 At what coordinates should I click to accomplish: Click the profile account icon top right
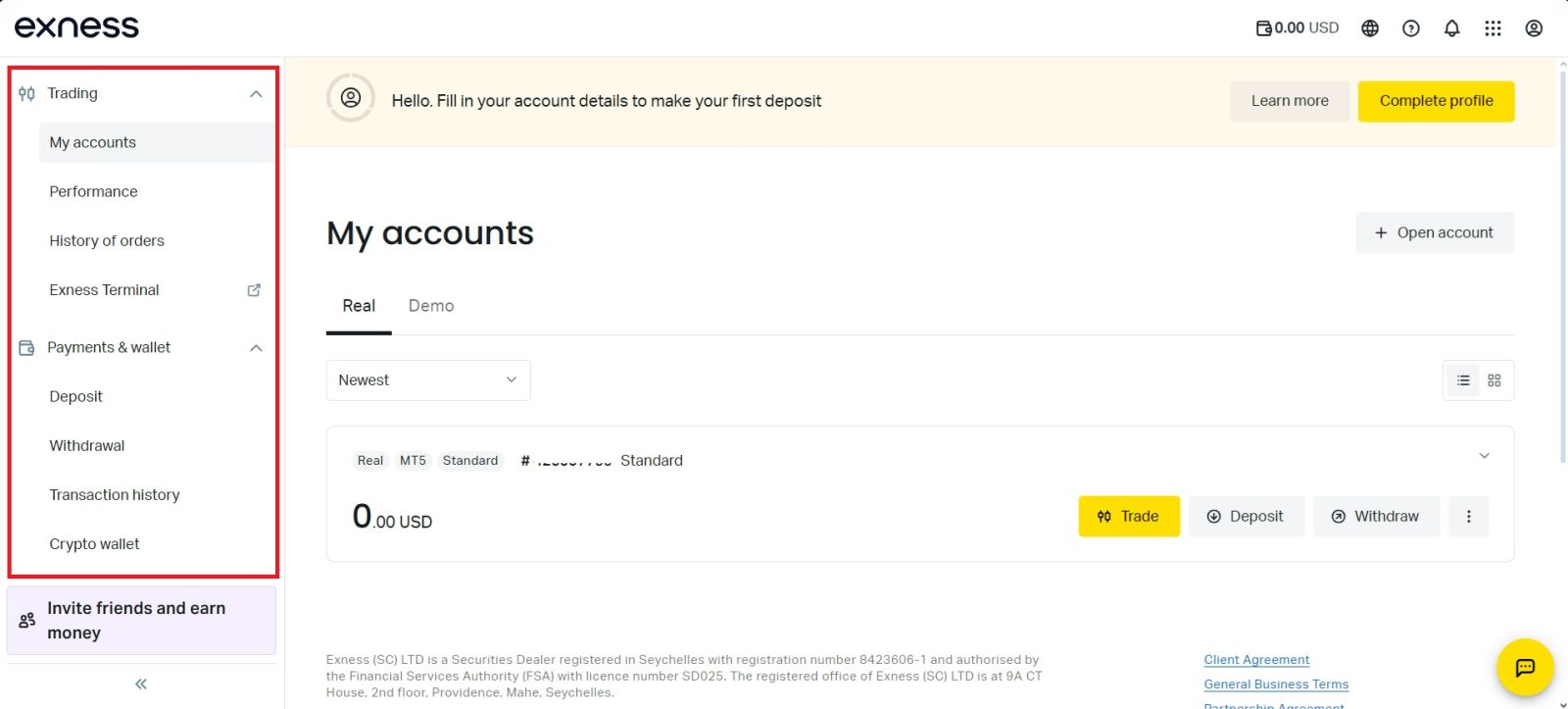point(1533,27)
